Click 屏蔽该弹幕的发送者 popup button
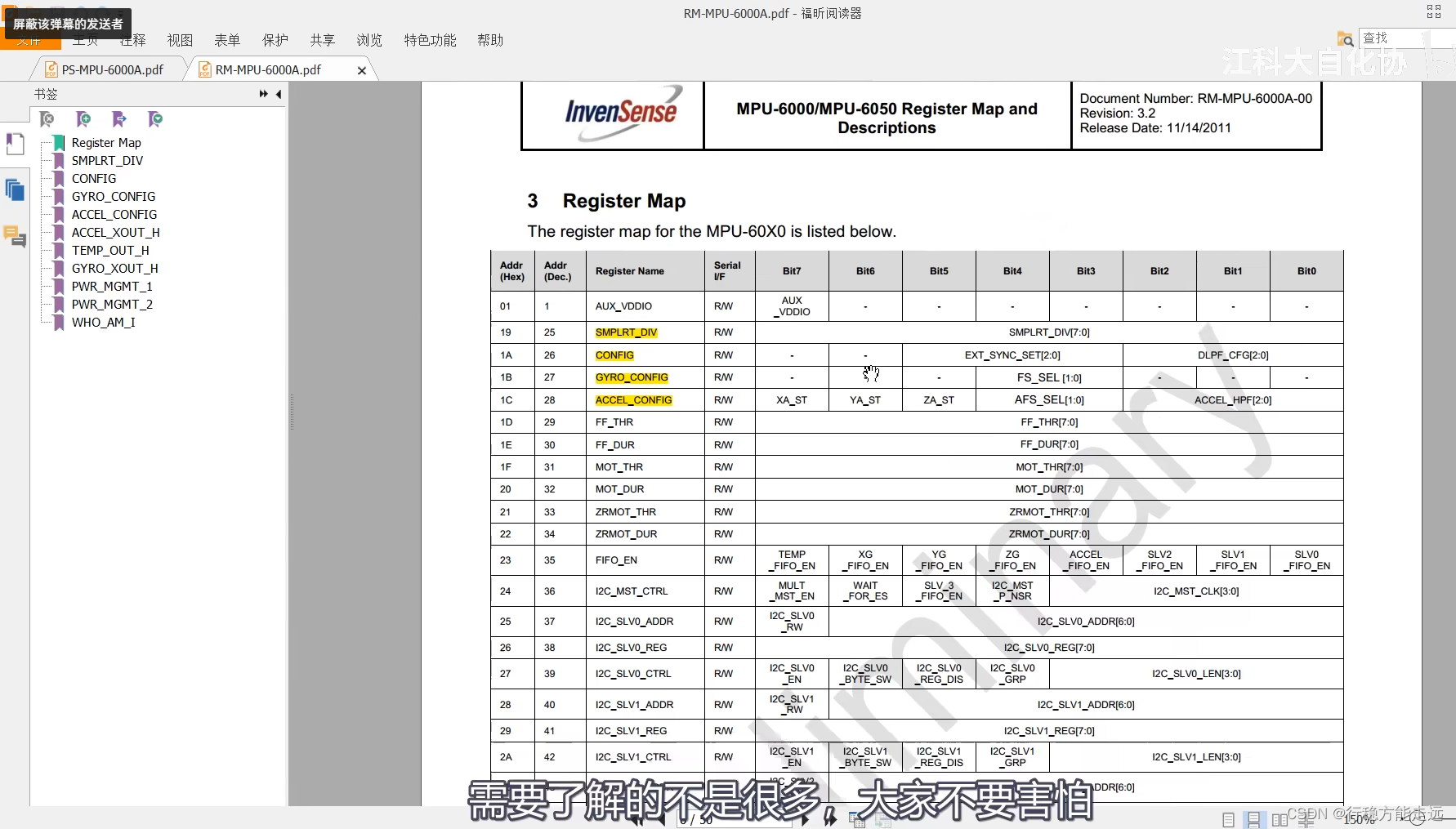 [68, 24]
